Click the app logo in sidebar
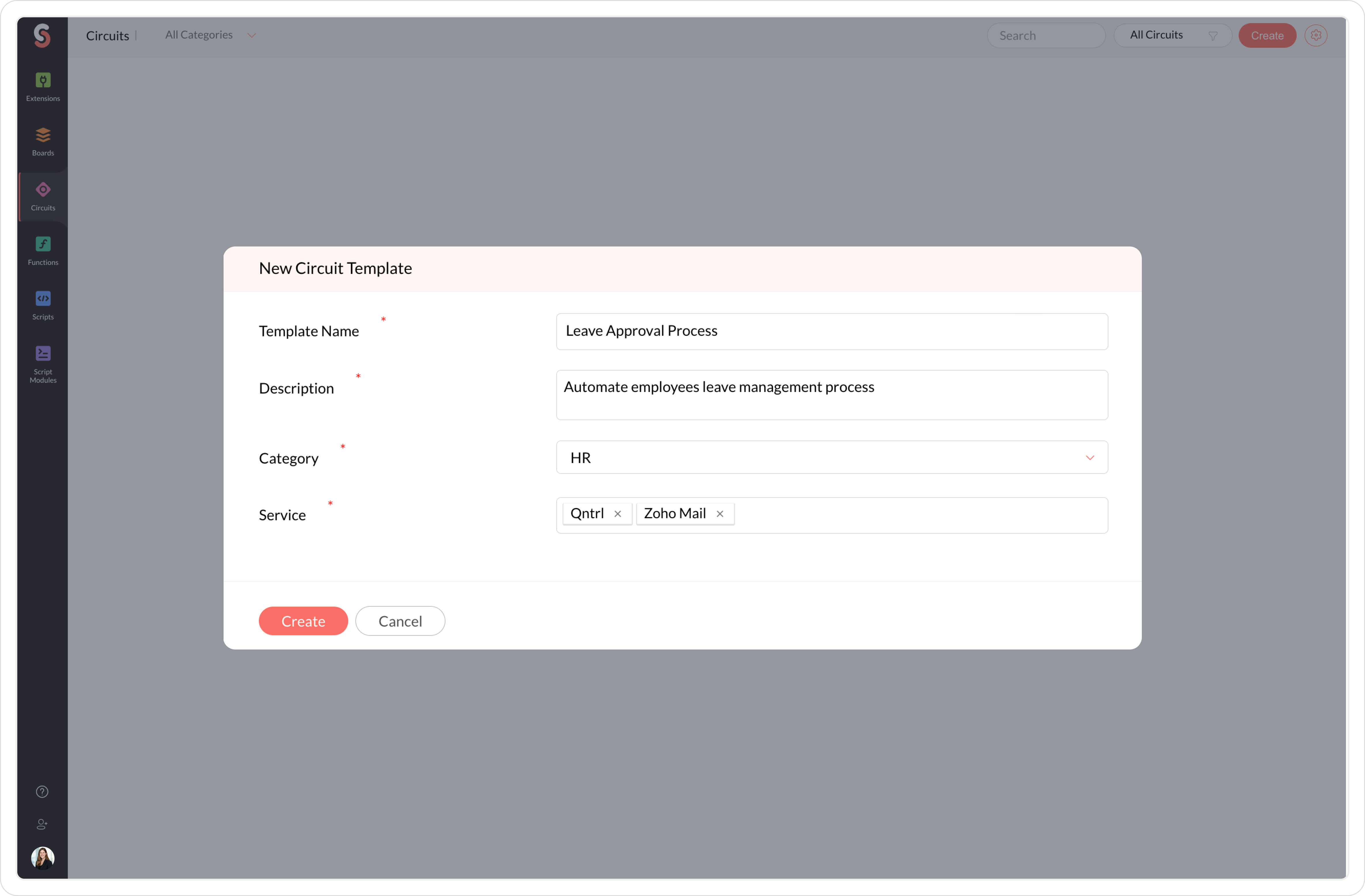The image size is (1365, 896). (42, 35)
